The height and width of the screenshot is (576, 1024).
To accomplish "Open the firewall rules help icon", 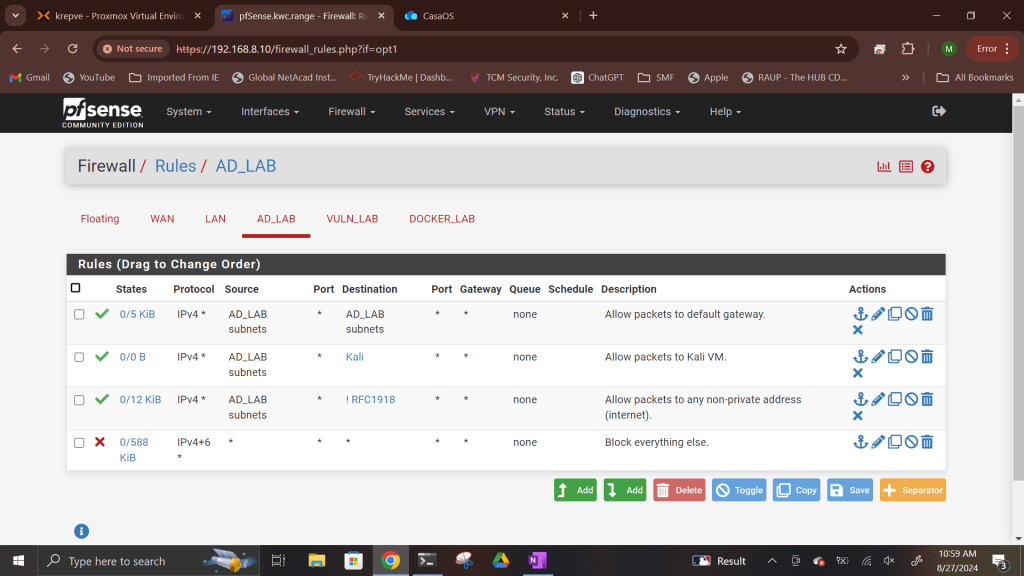I will [927, 167].
